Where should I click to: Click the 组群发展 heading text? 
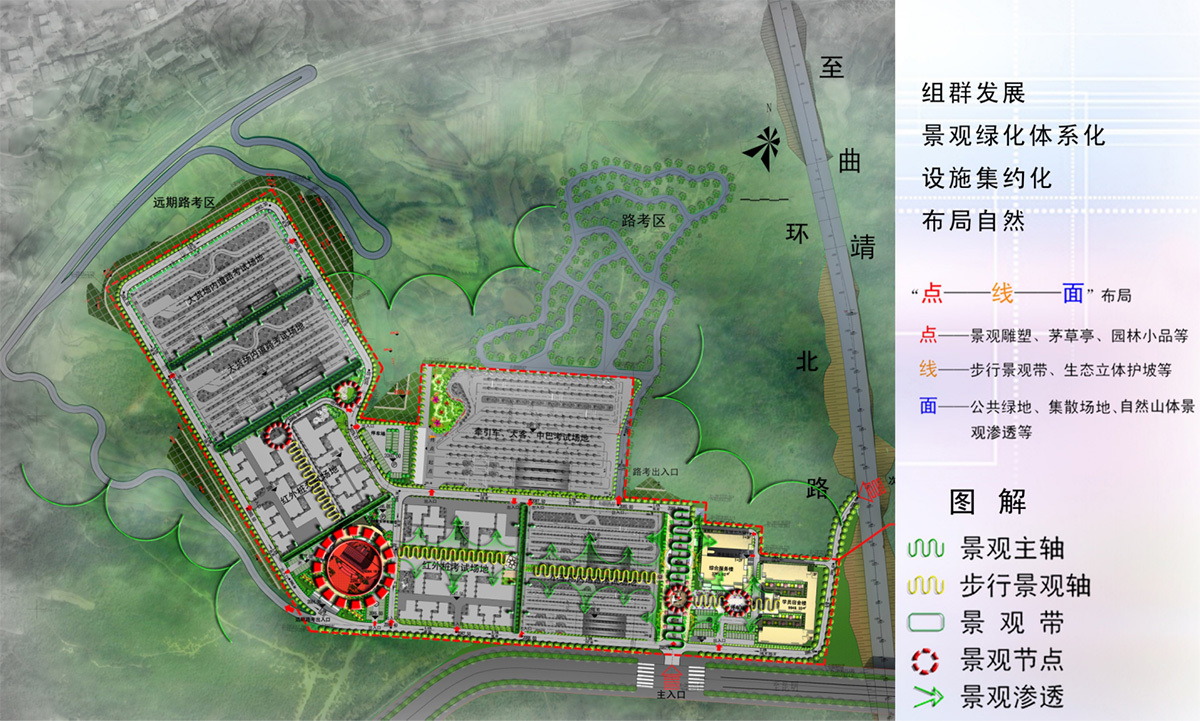(x=973, y=94)
